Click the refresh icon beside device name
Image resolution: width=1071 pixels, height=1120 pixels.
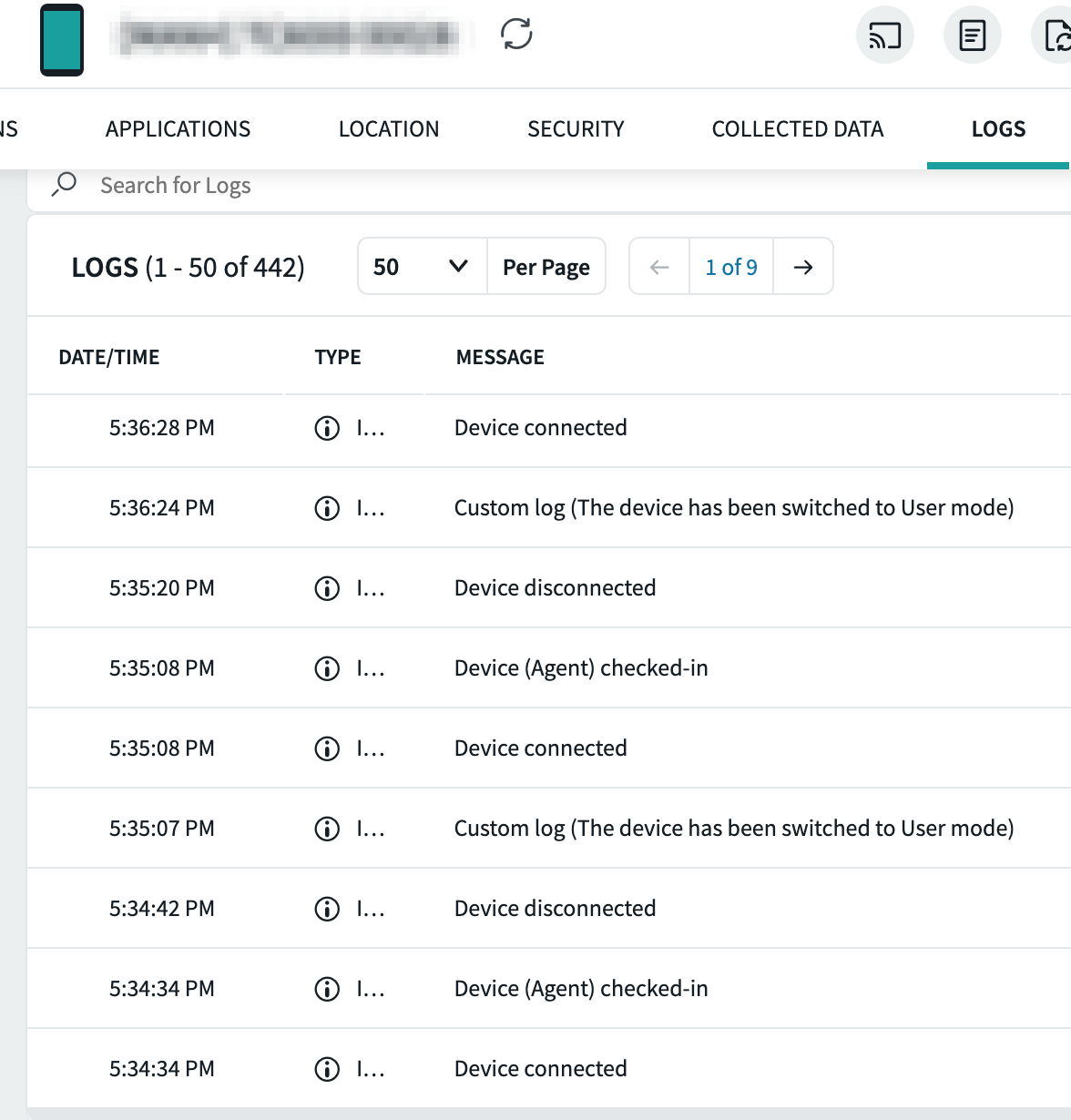pos(516,35)
